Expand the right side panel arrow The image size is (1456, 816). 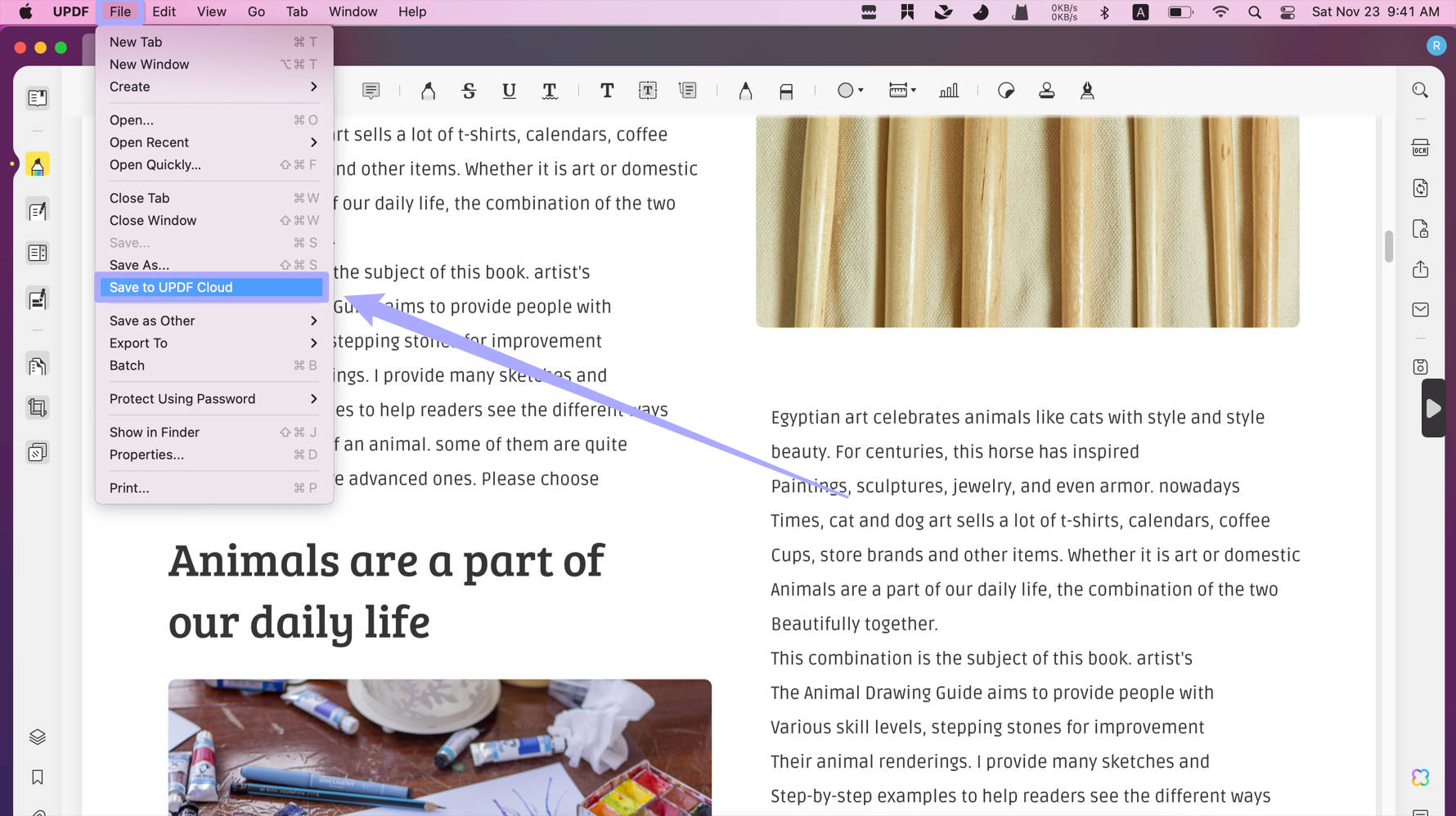(x=1433, y=408)
